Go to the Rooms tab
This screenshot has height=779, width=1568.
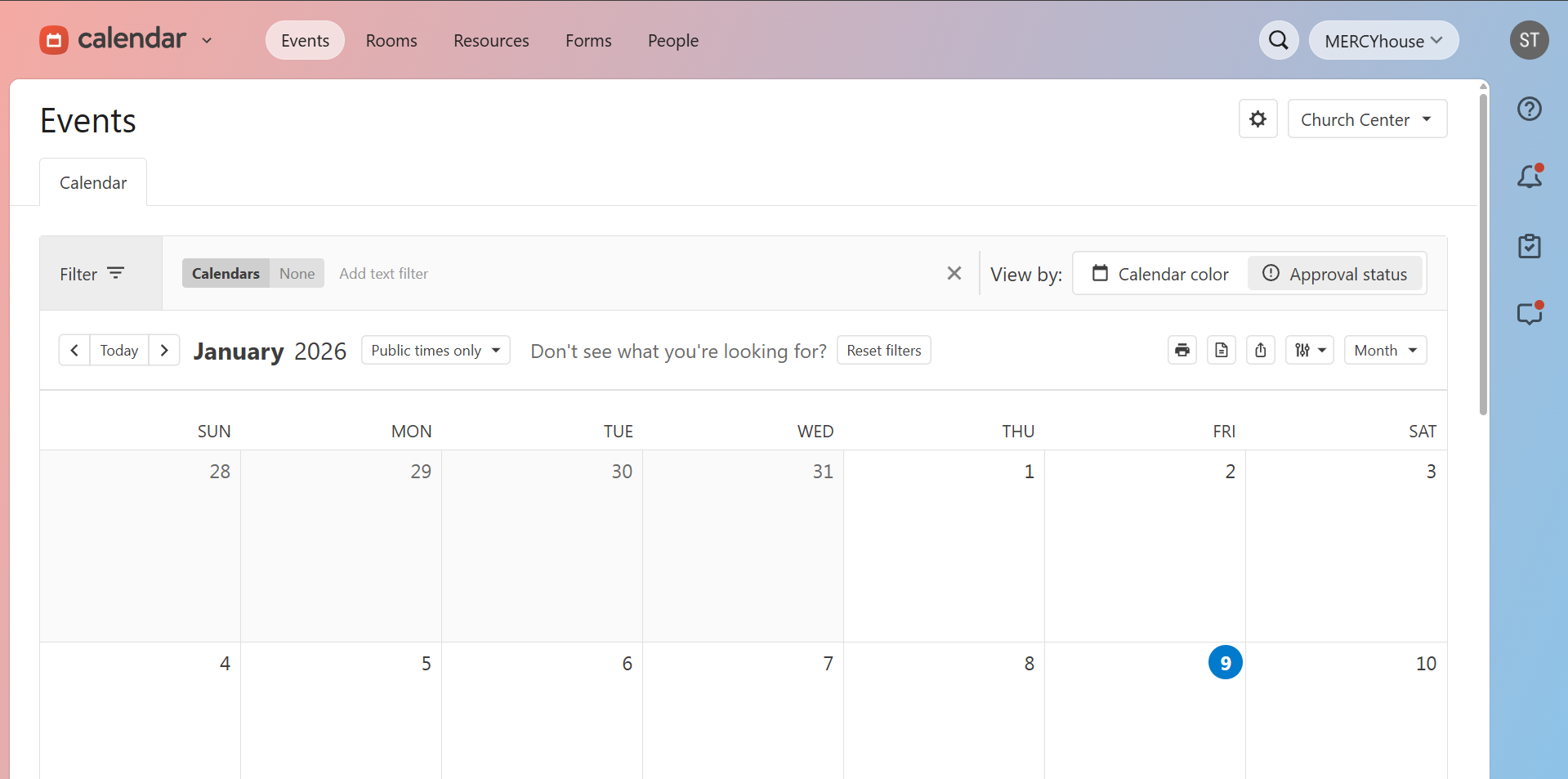click(391, 40)
